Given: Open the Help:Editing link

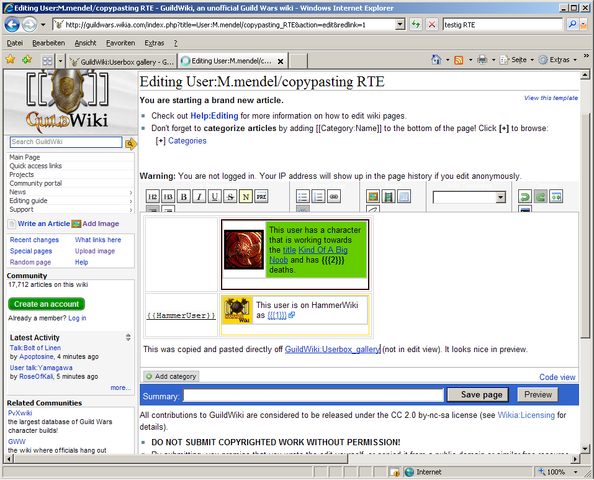Looking at the screenshot, I should tap(214, 116).
